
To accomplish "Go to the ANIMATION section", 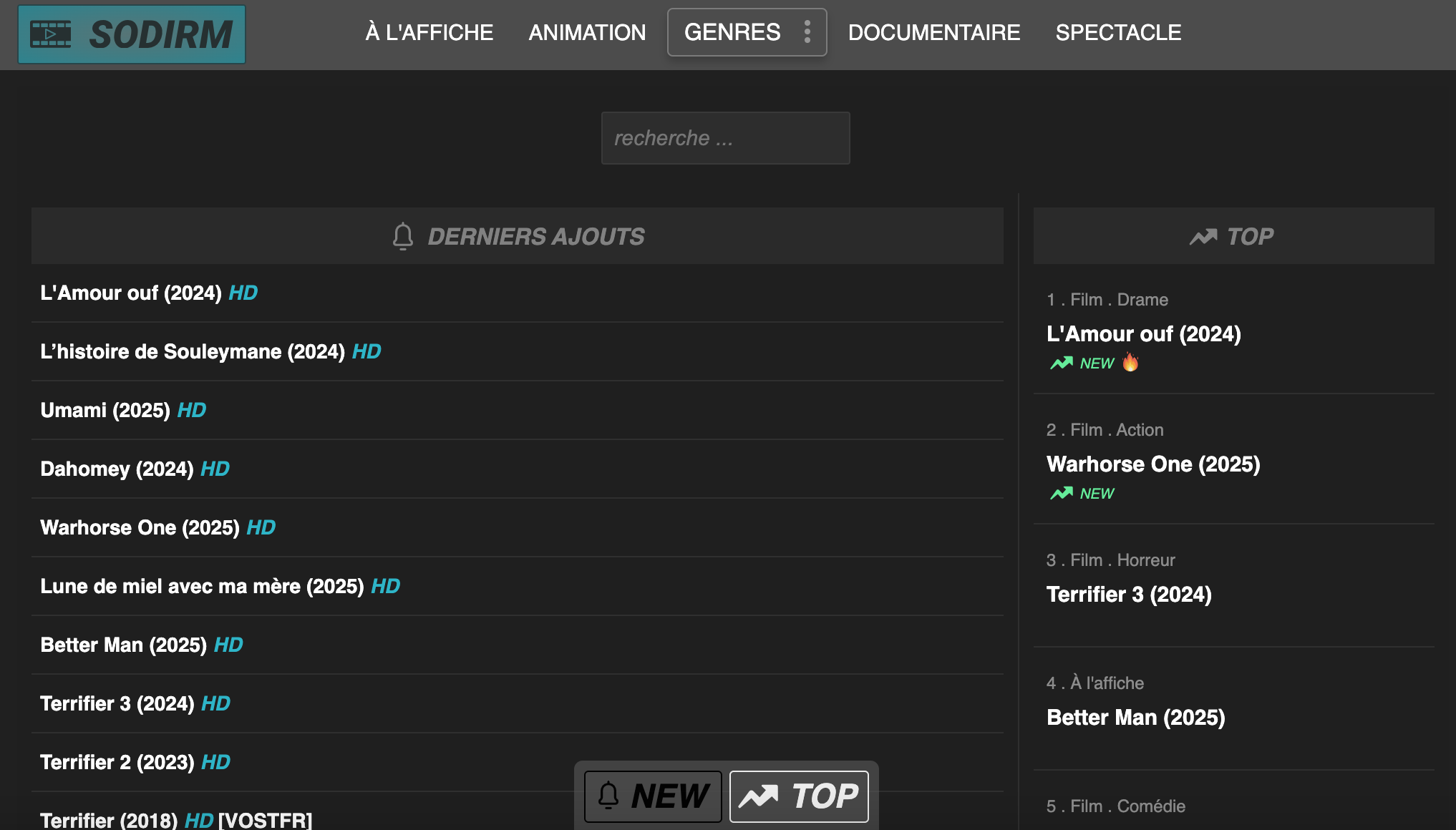I will (587, 32).
